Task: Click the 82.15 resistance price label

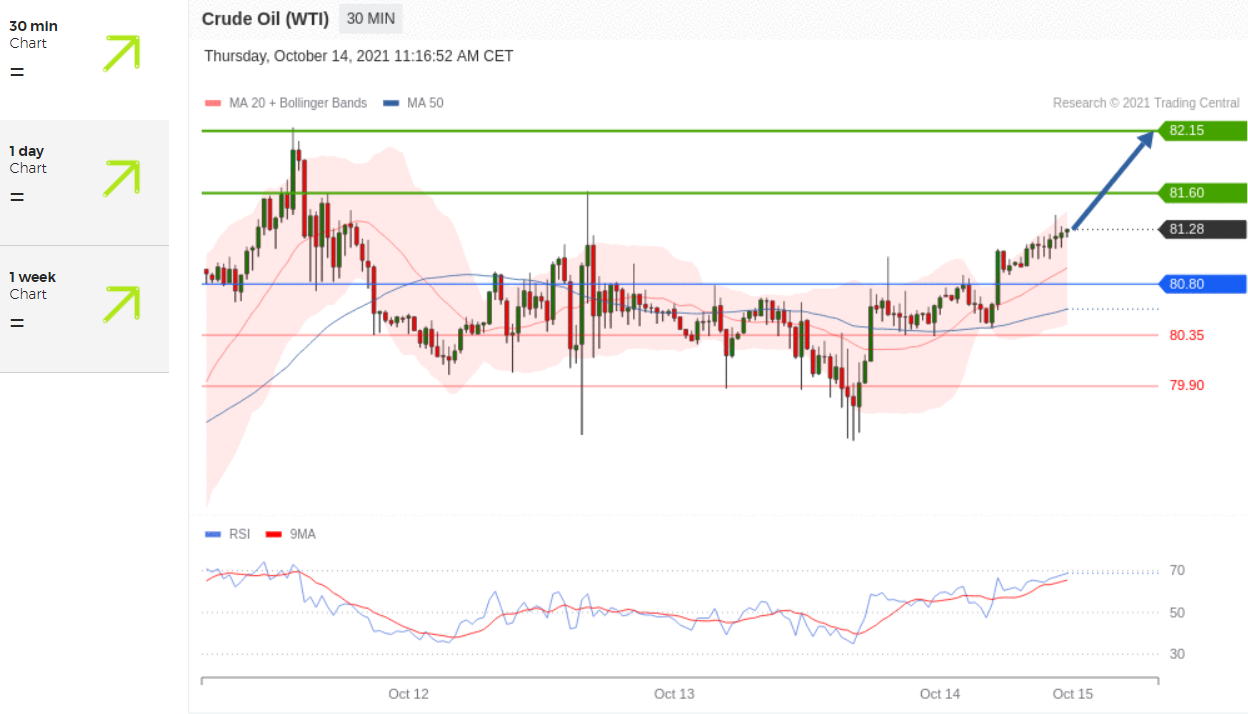Action: click(1201, 131)
